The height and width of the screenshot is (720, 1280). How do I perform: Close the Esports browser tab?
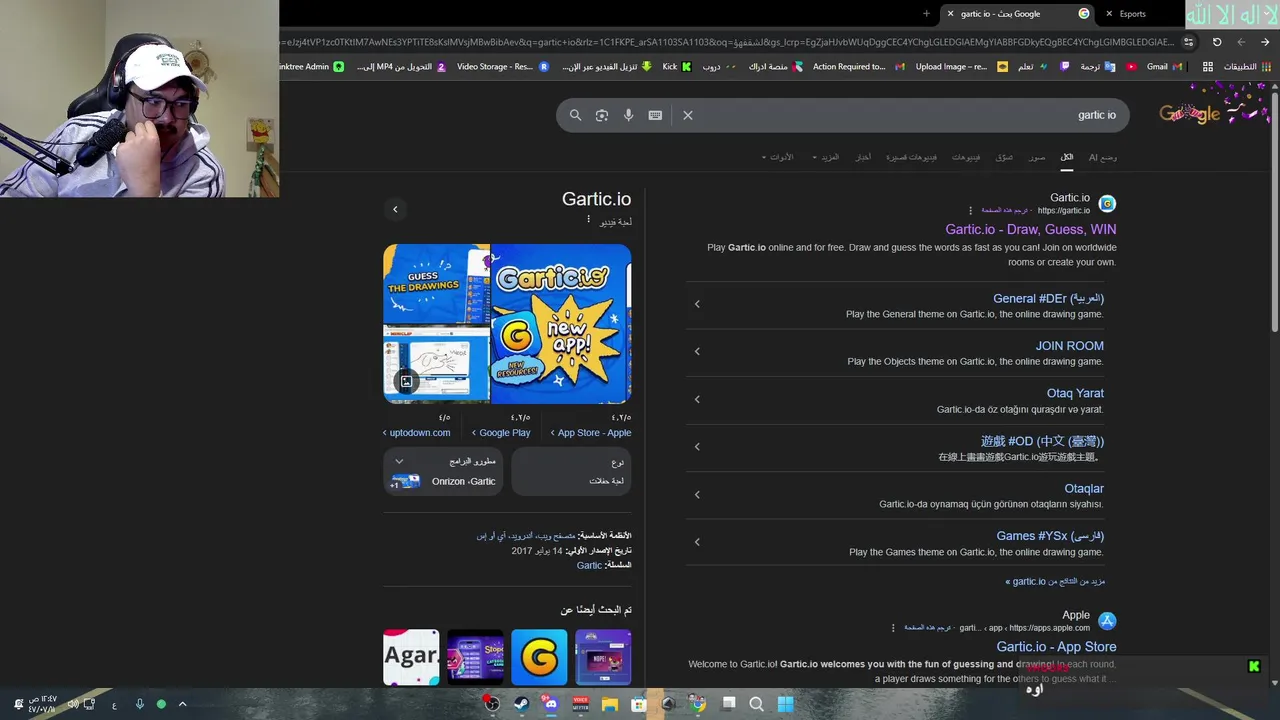click(1109, 14)
